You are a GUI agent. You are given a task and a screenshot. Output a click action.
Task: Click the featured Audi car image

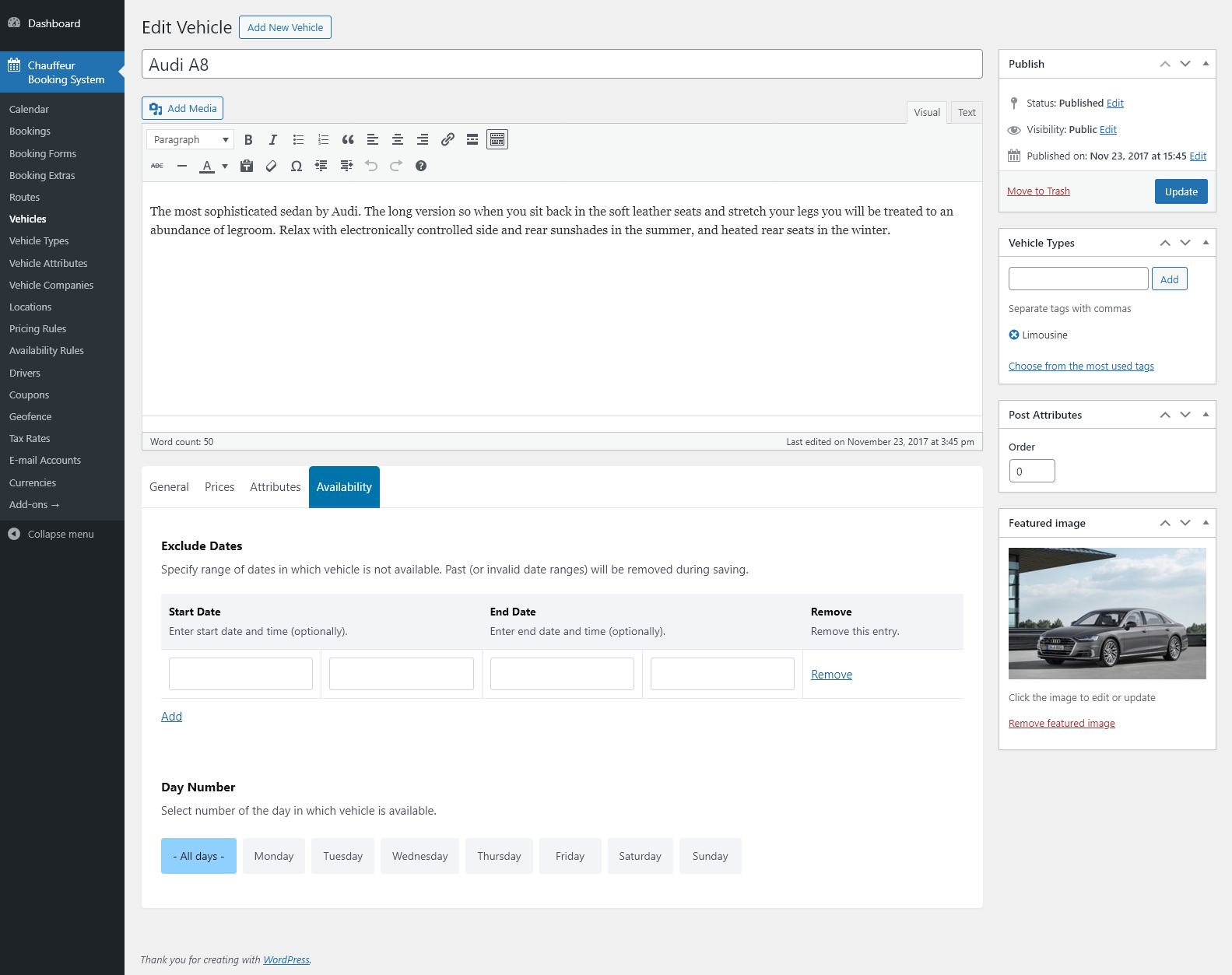(x=1107, y=613)
